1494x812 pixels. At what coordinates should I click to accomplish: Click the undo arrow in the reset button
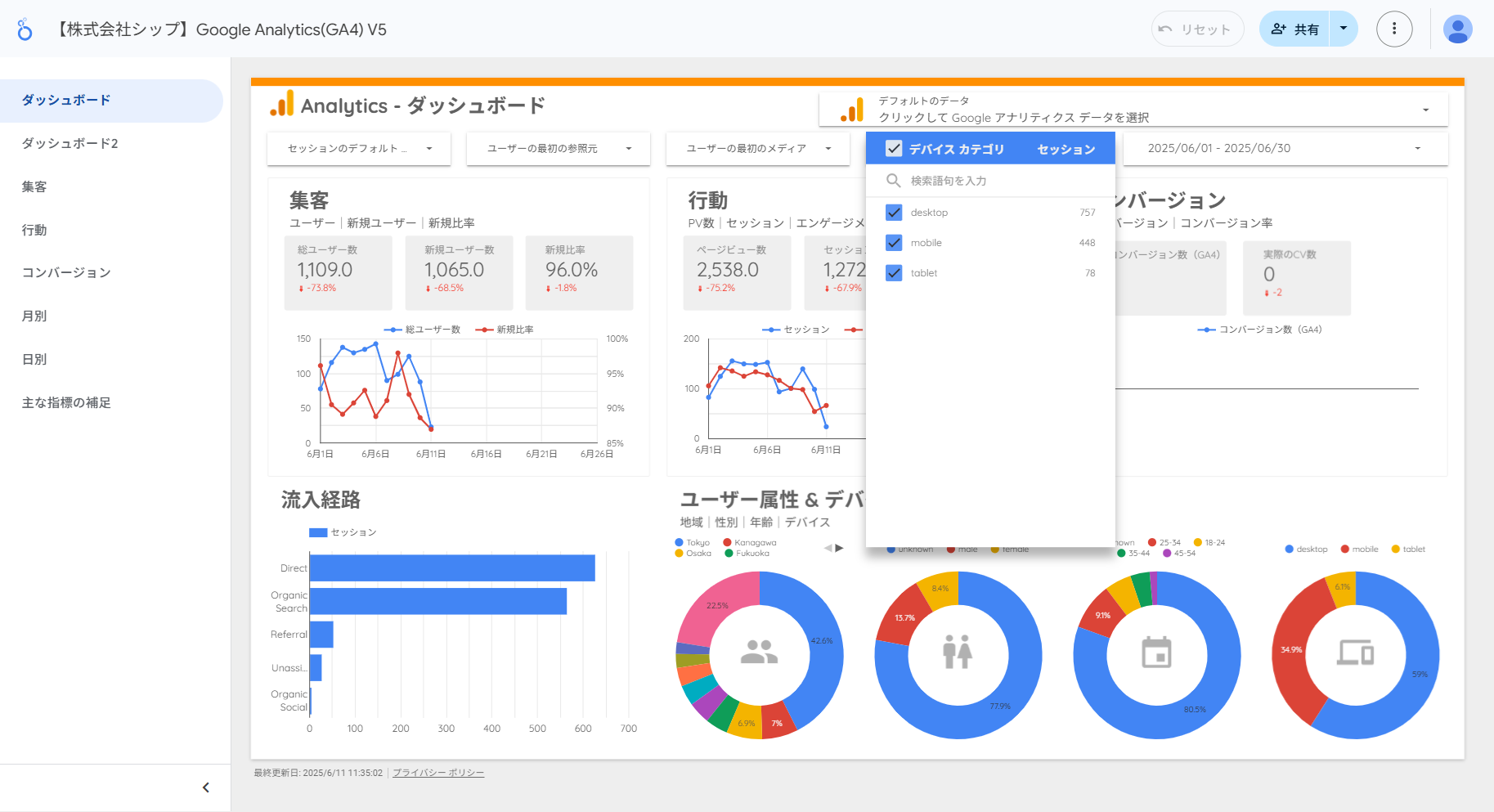click(x=1165, y=29)
